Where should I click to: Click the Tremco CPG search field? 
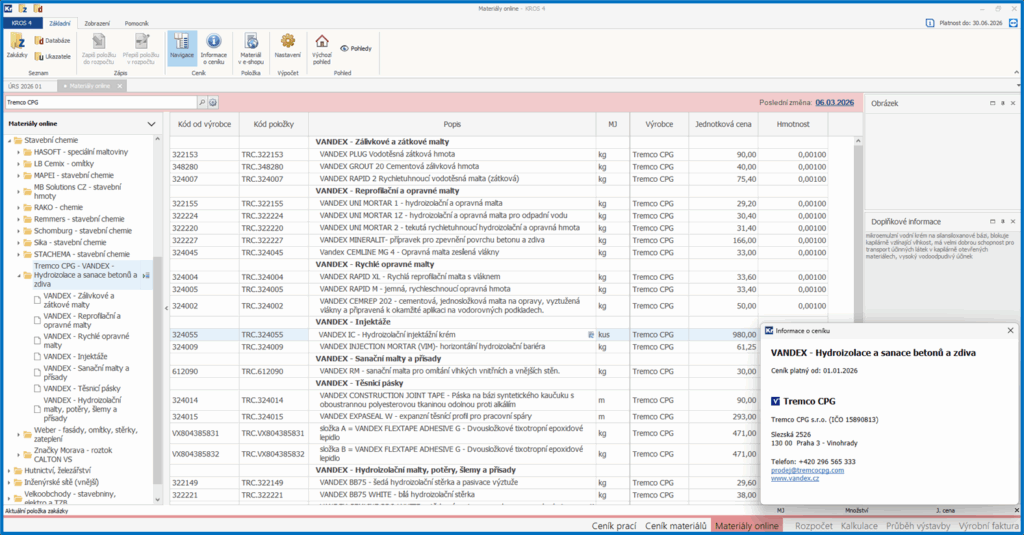tap(98, 102)
